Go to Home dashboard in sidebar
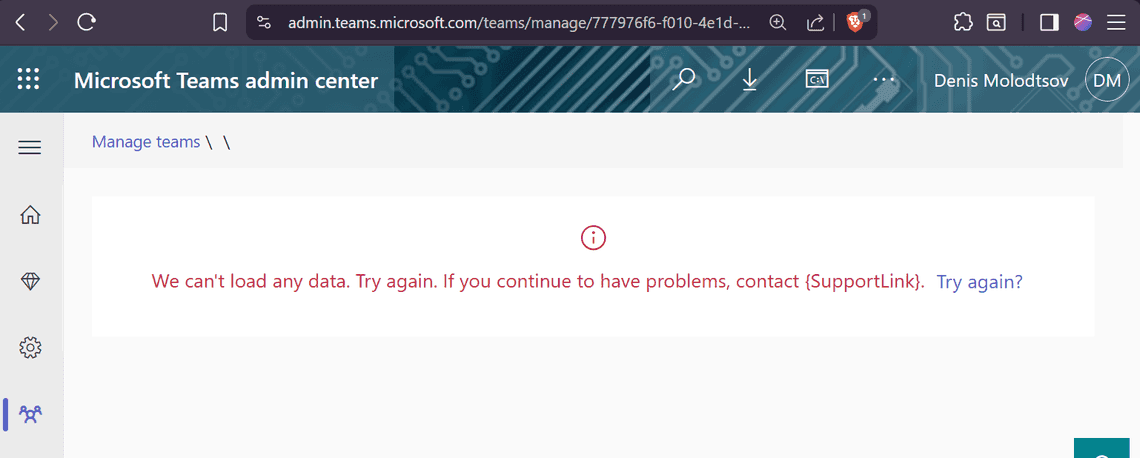Image resolution: width=1140 pixels, height=458 pixels. pyautogui.click(x=30, y=215)
